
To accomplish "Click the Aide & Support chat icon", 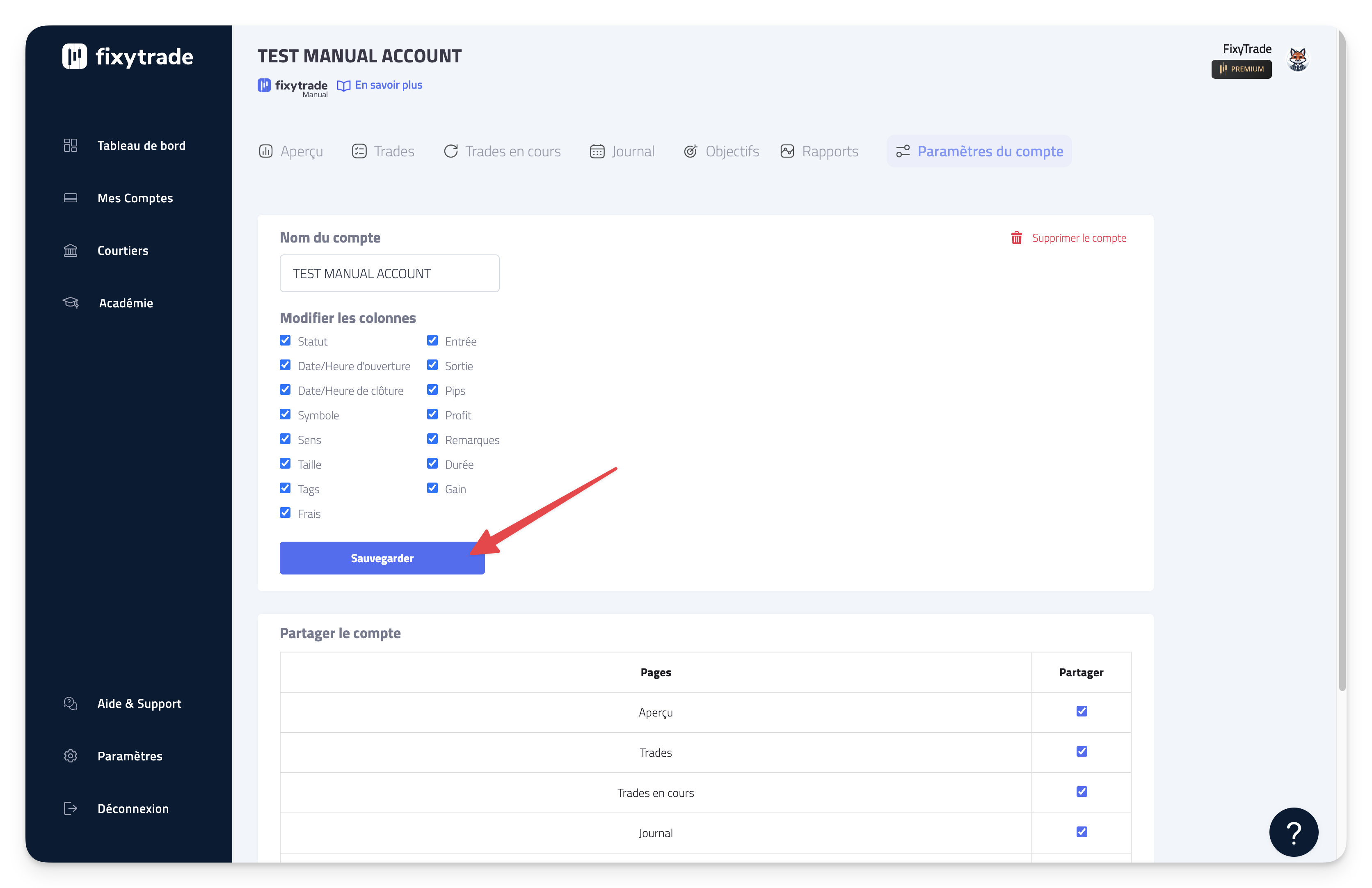I will [x=70, y=703].
